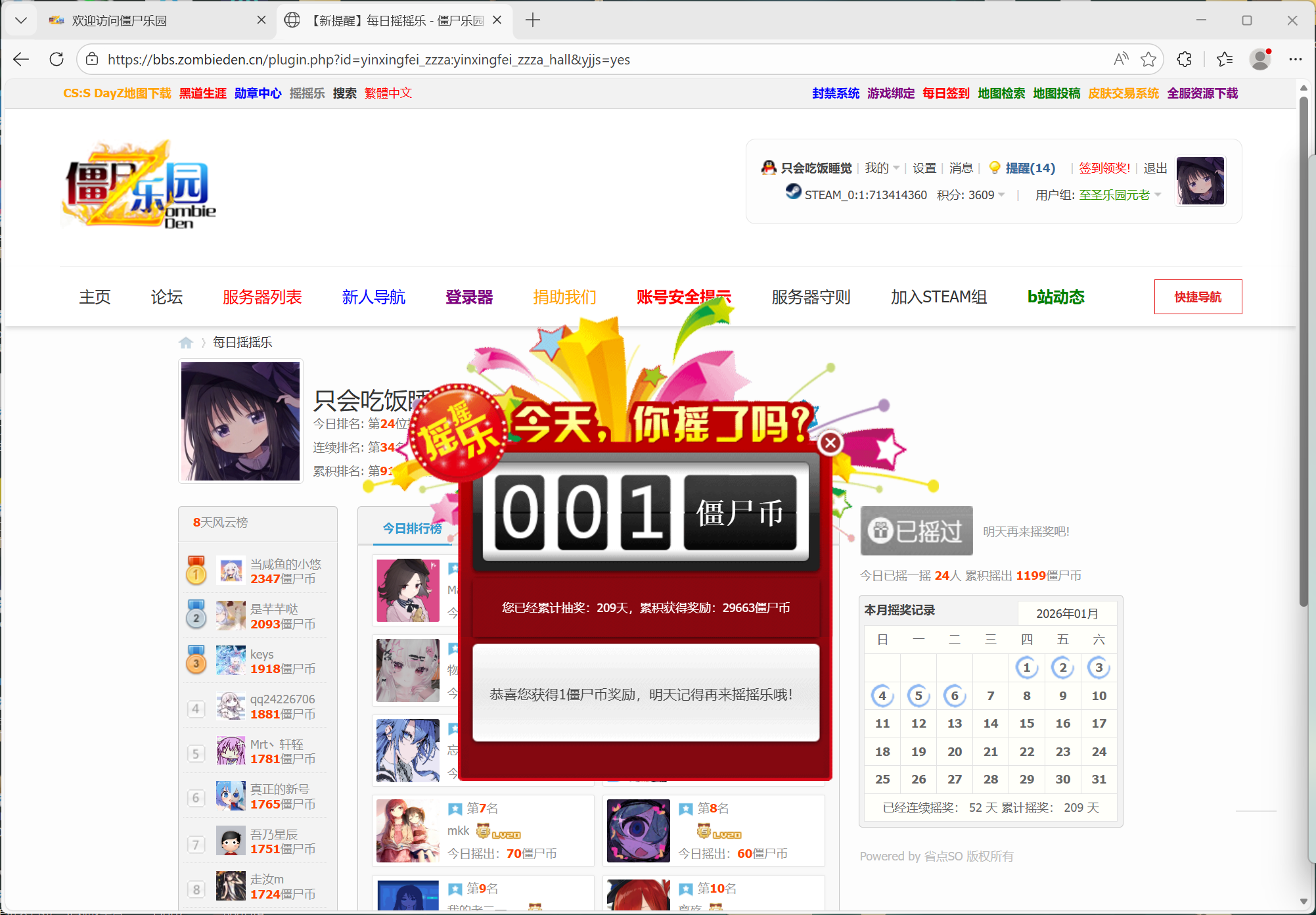
Task: Click 签到领奖! link
Action: (1104, 168)
